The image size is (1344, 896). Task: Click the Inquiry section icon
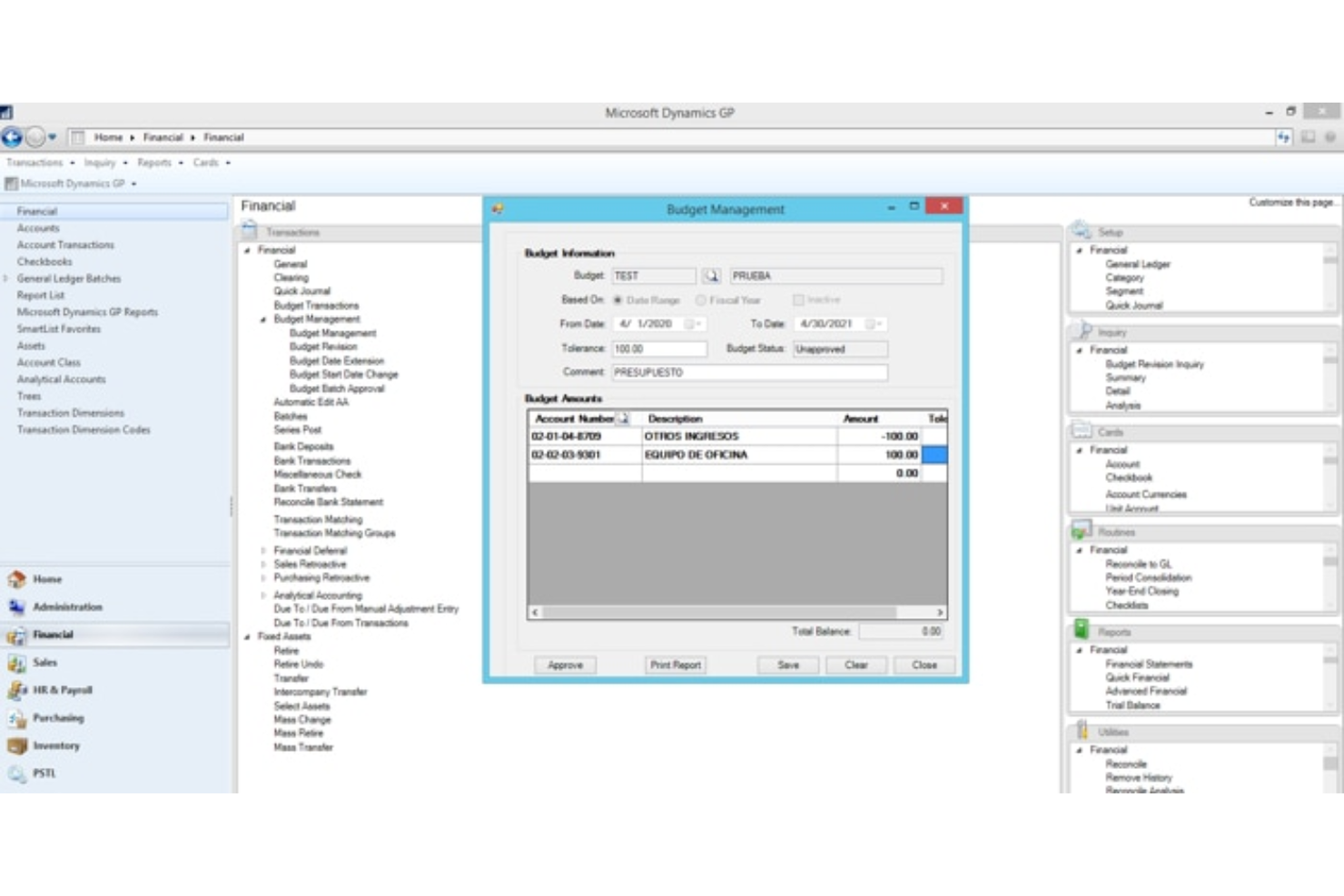[1081, 330]
